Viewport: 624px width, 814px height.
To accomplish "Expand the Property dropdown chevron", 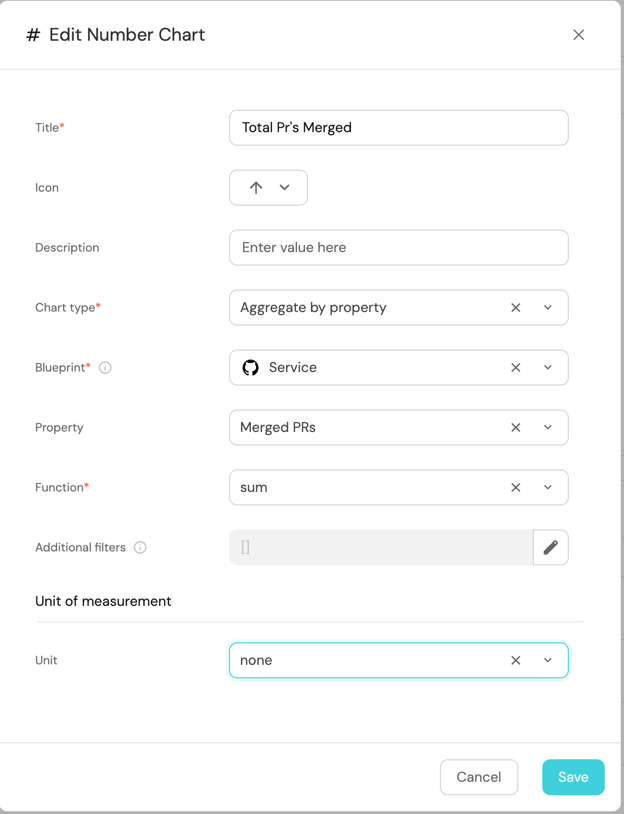I will tap(548, 428).
